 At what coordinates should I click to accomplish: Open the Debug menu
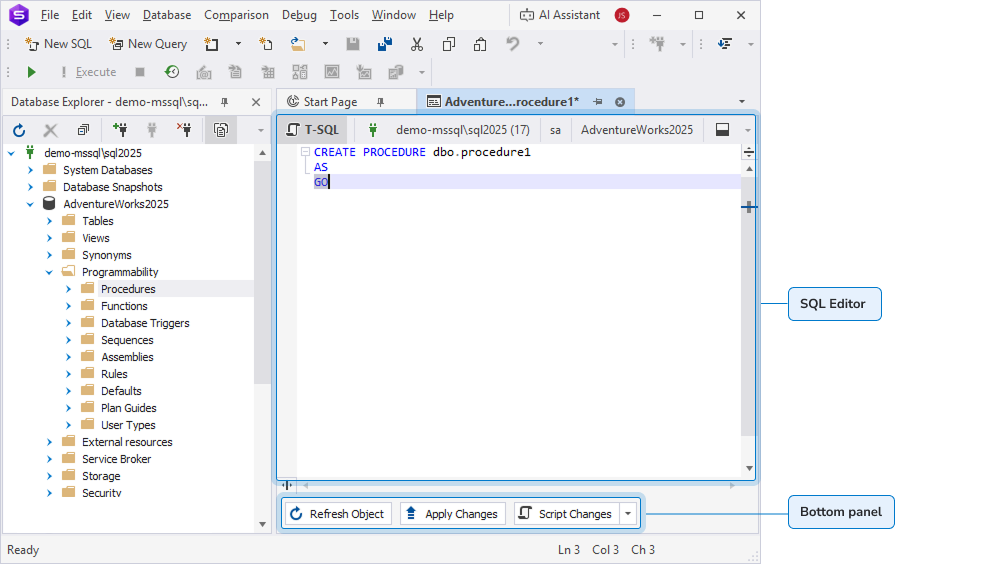[299, 15]
